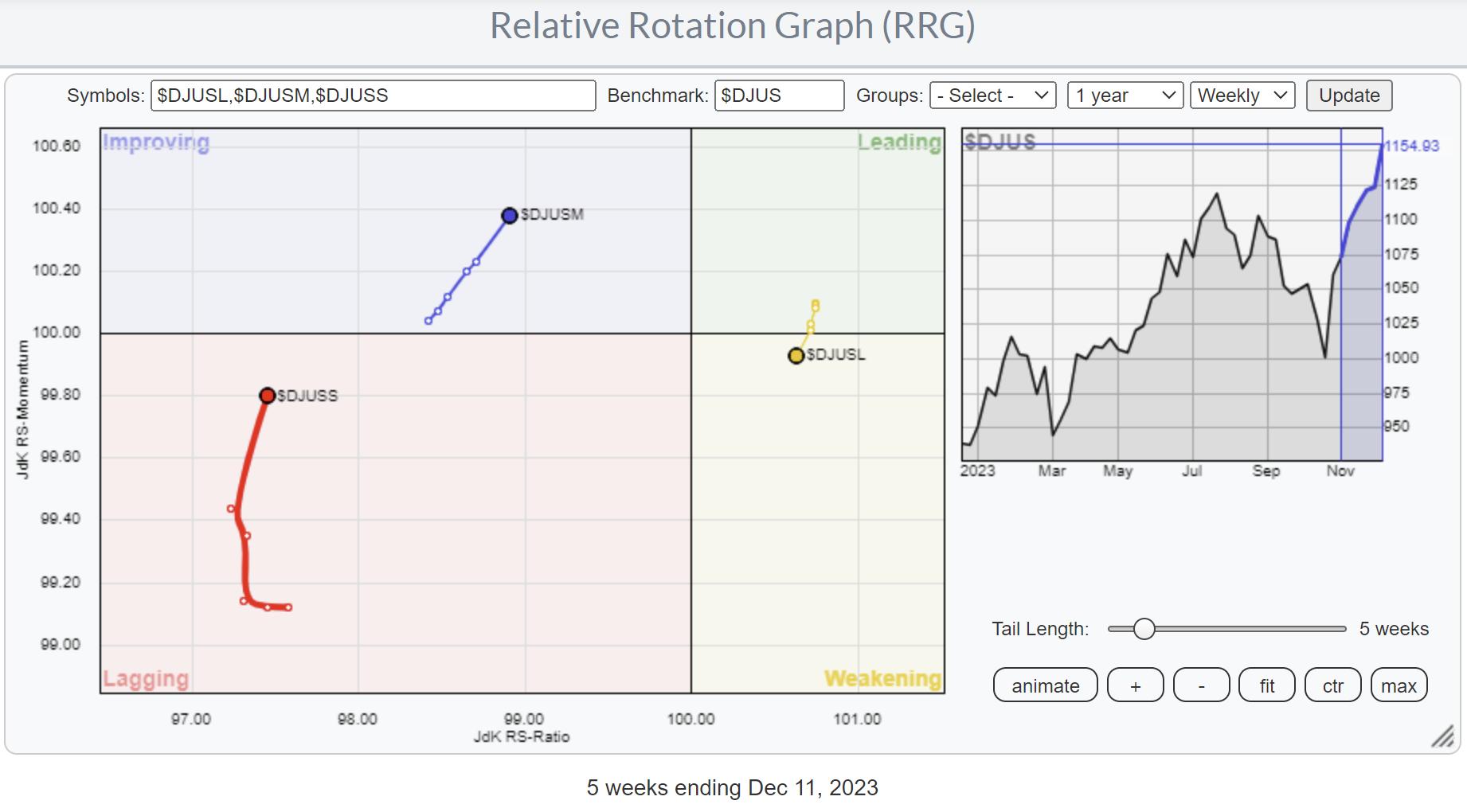Viewport: 1467px width, 812px height.
Task: Click the $DJUSM blue data point
Action: [x=510, y=215]
